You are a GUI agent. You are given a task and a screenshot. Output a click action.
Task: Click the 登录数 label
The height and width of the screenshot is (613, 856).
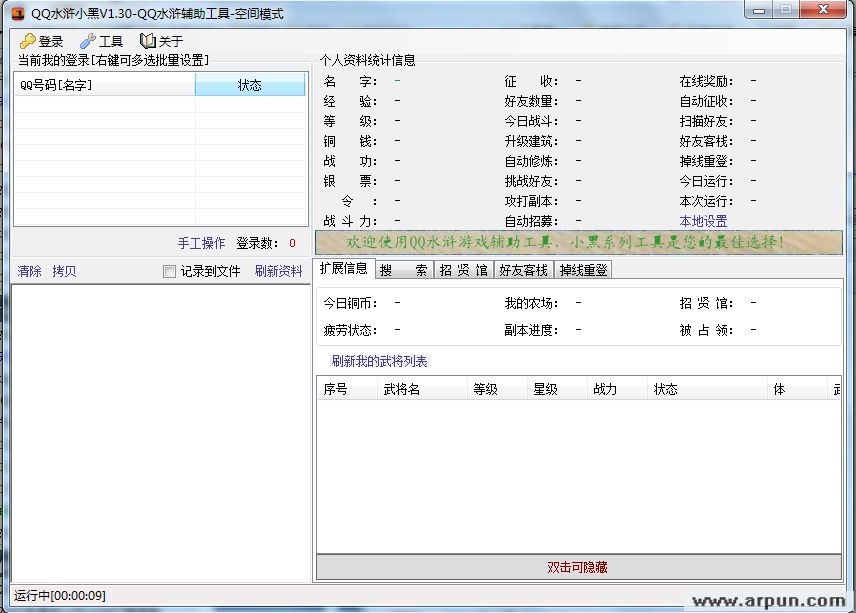[x=257, y=243]
